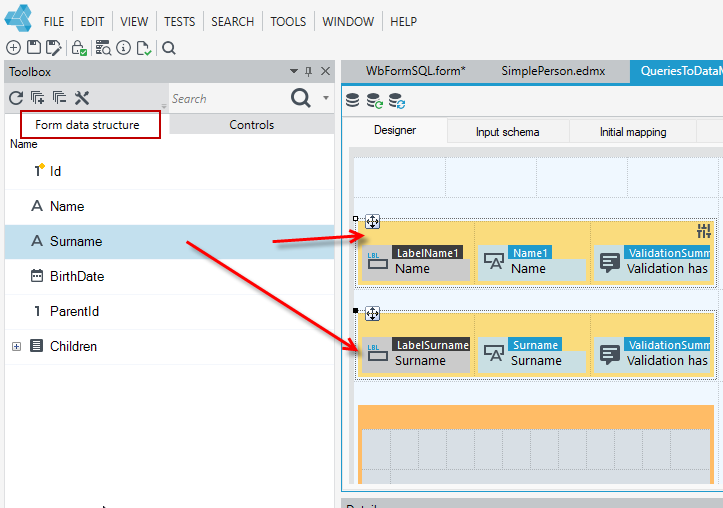This screenshot has height=508, width=723.
Task: Open the TESTS menu
Action: [179, 22]
